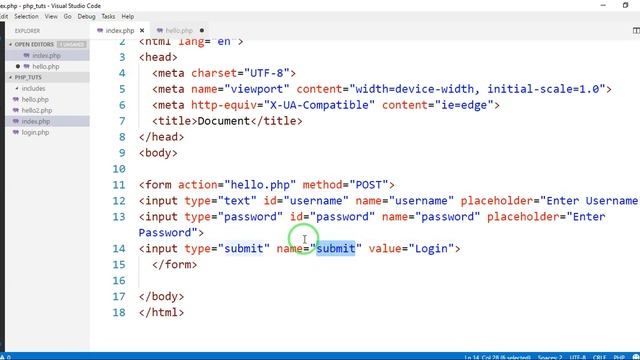Click the "Login" value on line 14

click(431, 249)
